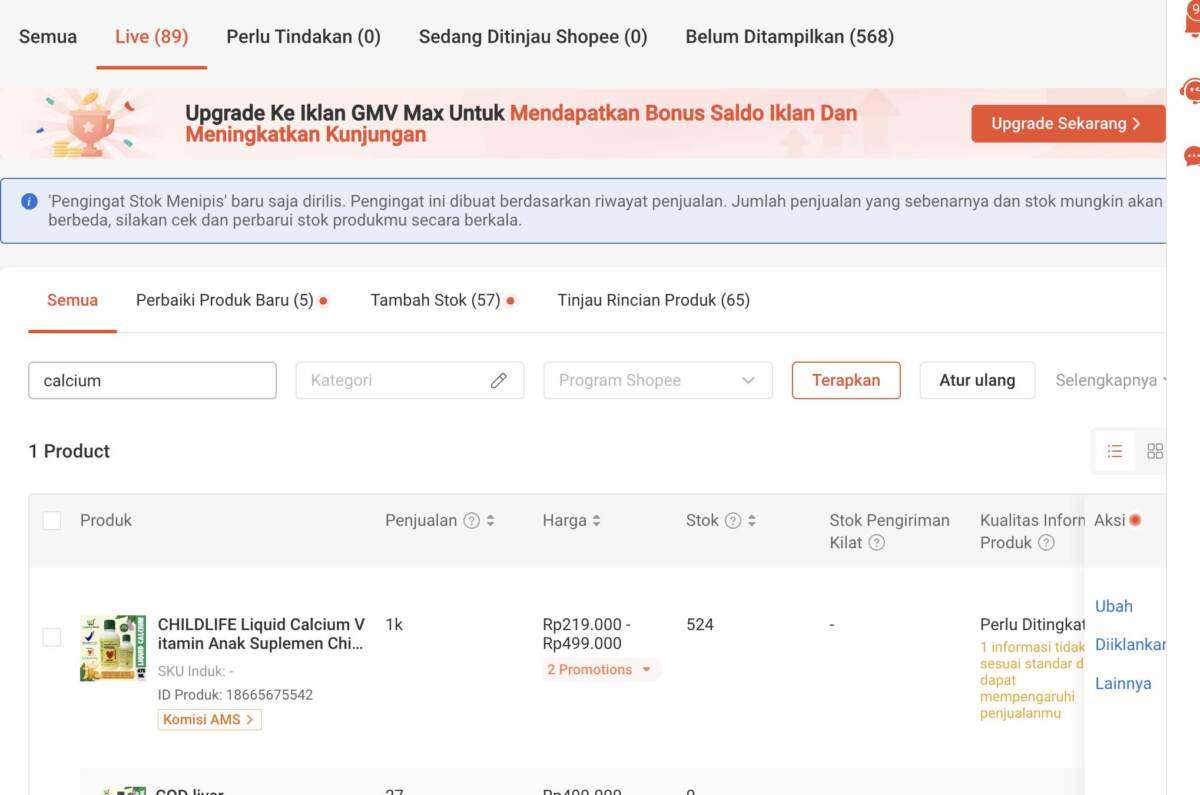Click Terapkan filter button
Screen dimensions: 1200x795
[x=846, y=380]
